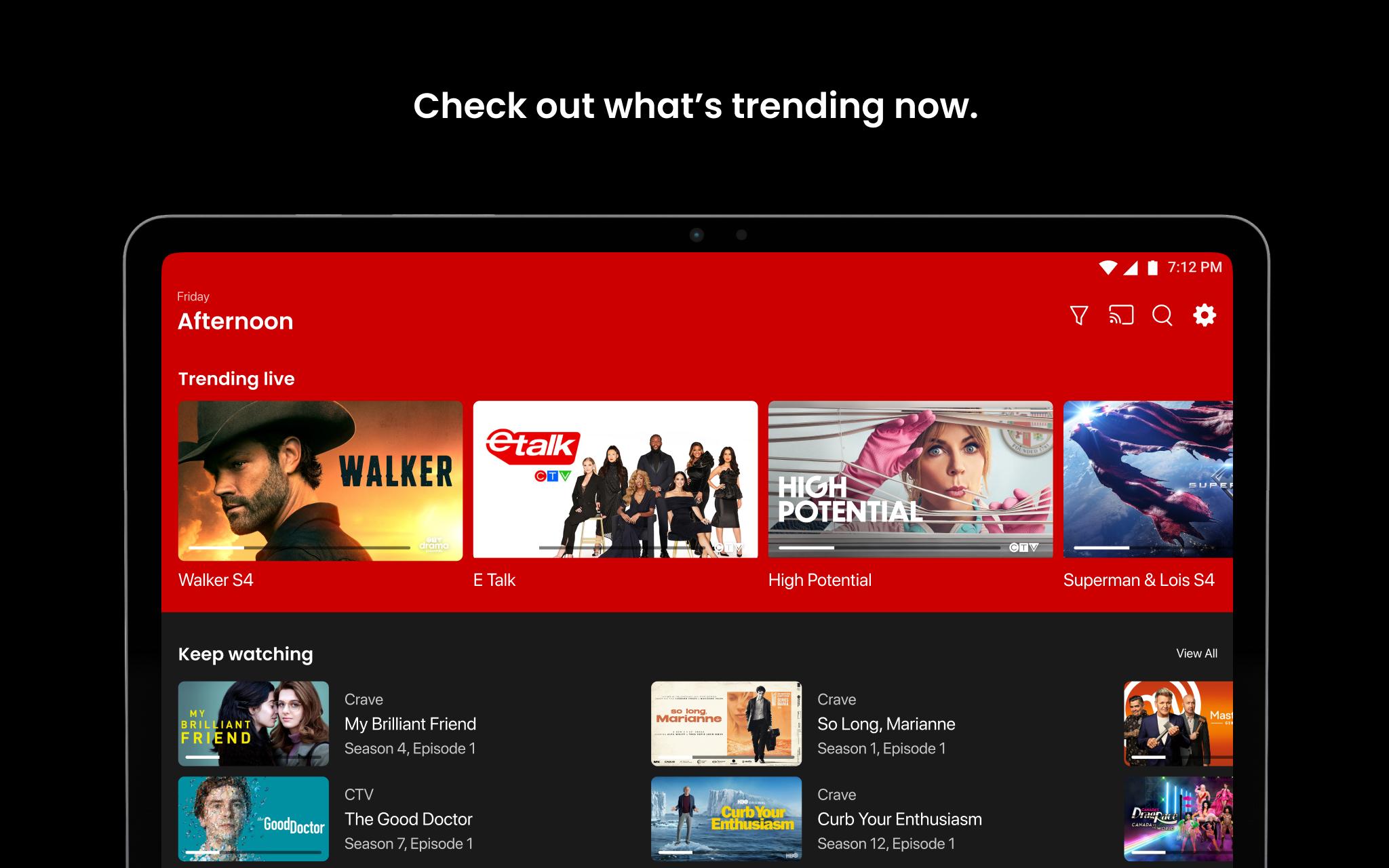The height and width of the screenshot is (868, 1389).
Task: Click 'CTV' label above The Good Doctor
Action: coord(359,794)
